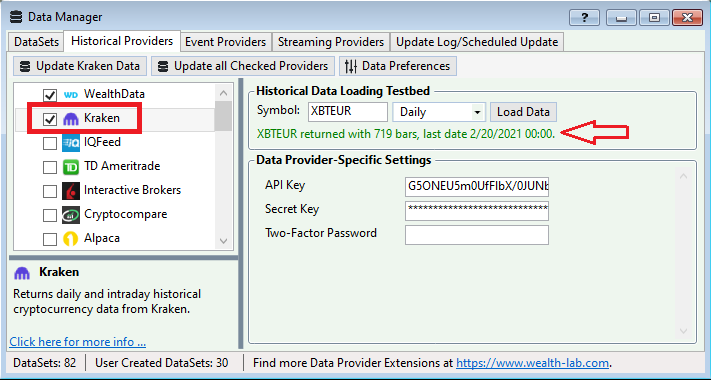Click the API Key field
The height and width of the screenshot is (380, 711).
(x=477, y=187)
